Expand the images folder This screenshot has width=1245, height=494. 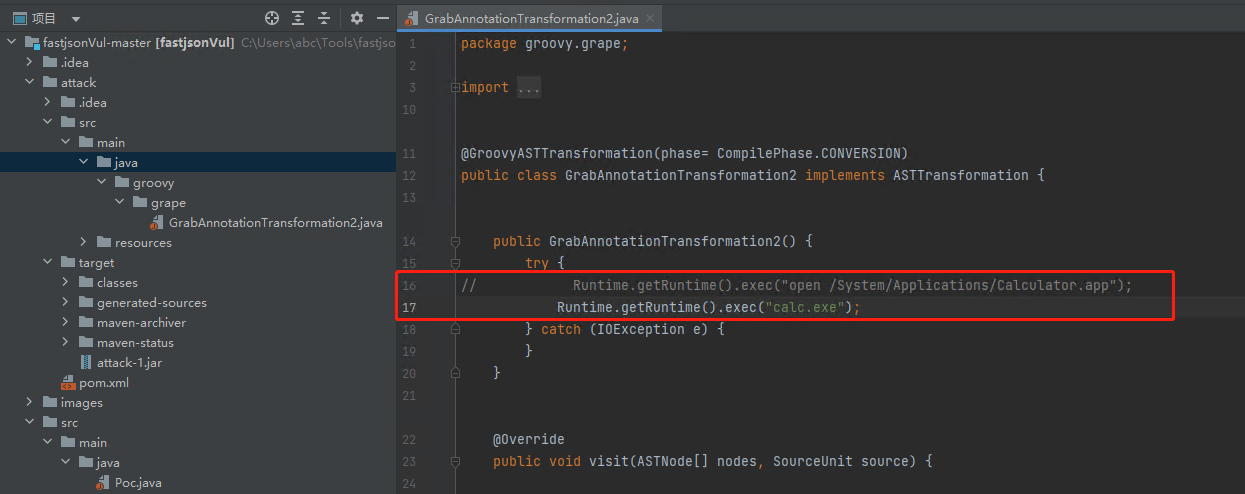[29, 402]
